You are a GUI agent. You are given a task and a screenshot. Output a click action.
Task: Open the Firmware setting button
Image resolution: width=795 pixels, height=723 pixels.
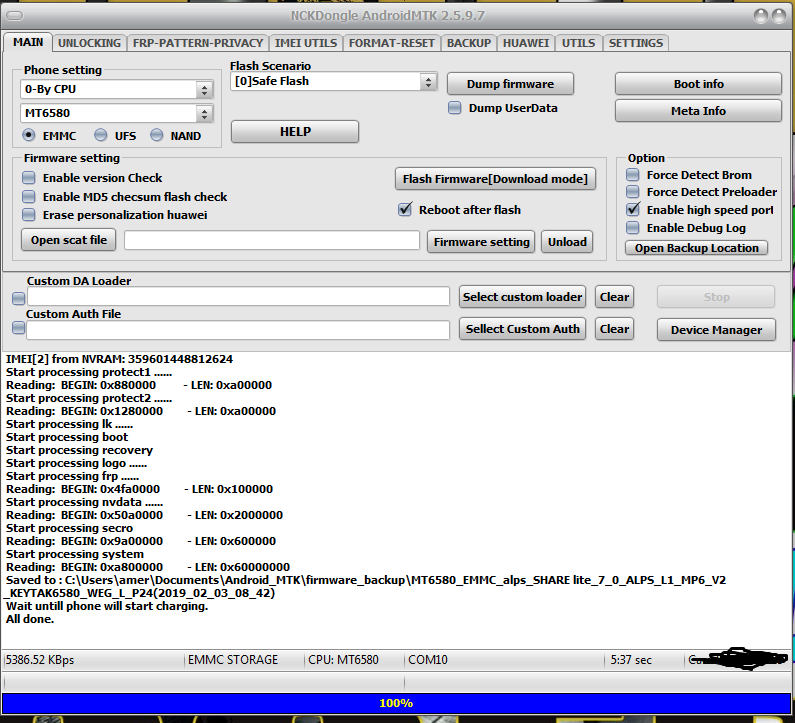coord(481,242)
